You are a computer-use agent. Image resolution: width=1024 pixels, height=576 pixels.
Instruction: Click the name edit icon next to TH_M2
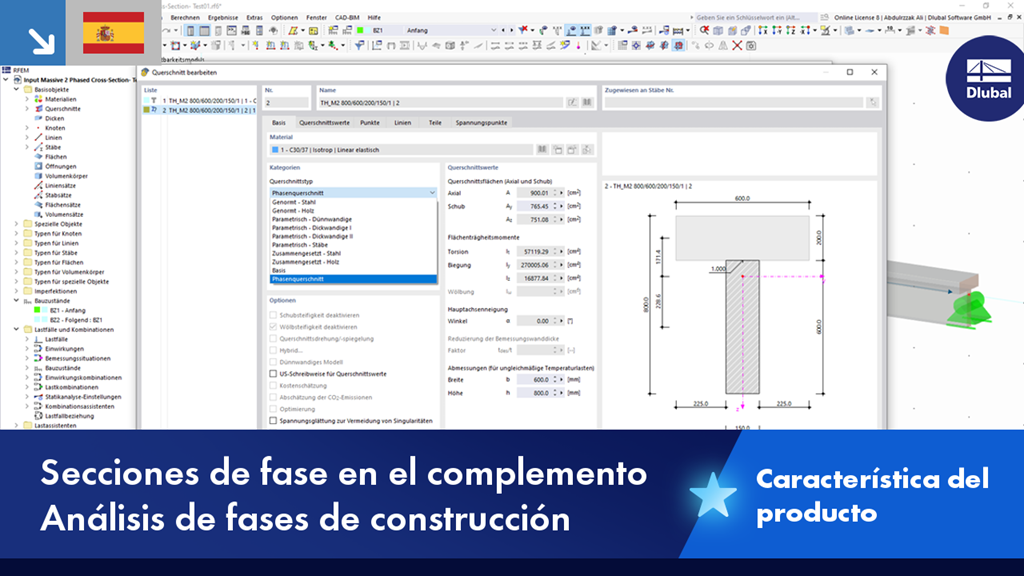(x=571, y=104)
